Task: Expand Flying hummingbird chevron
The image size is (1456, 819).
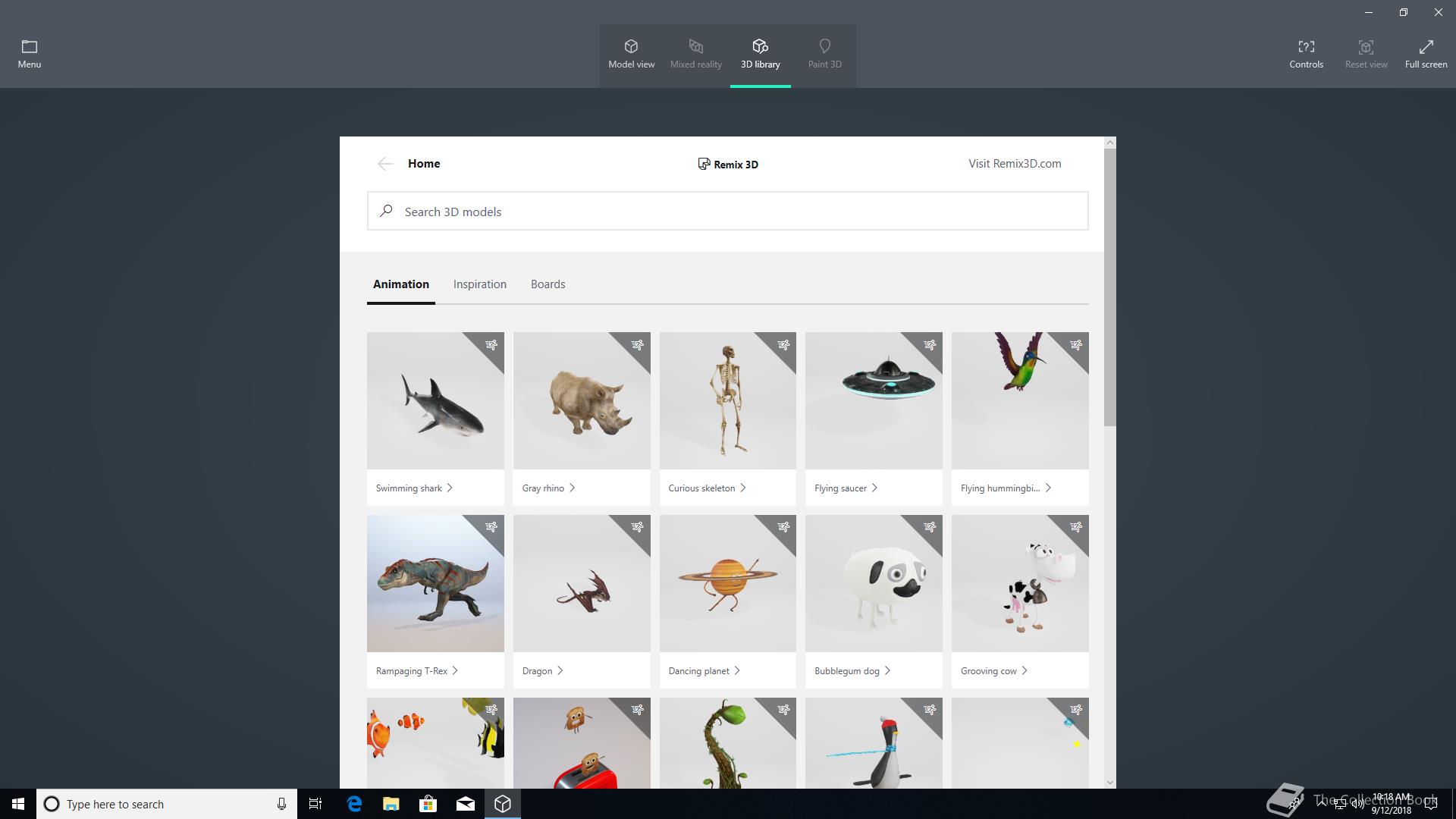Action: pyautogui.click(x=1048, y=488)
